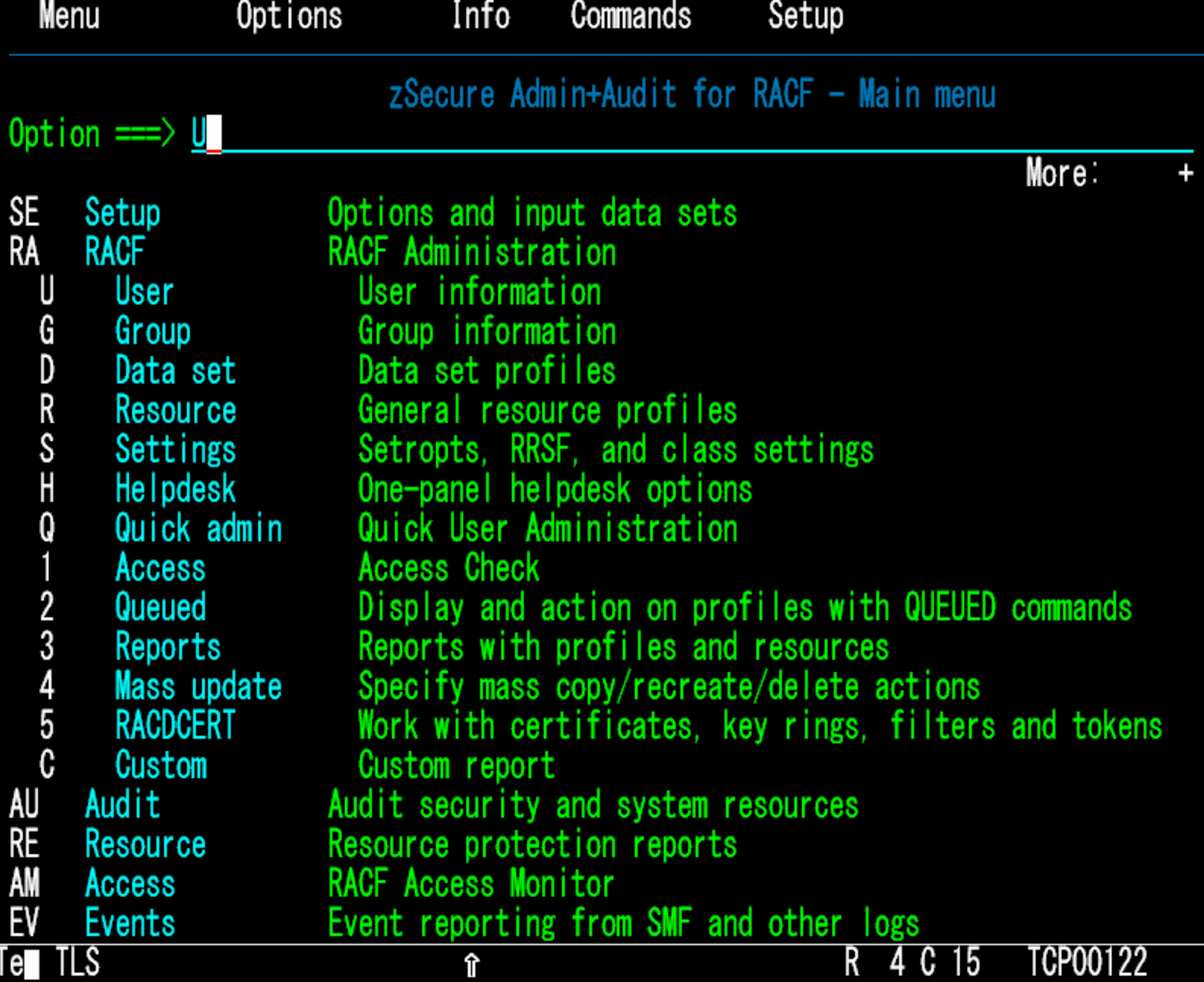Open the Commands action bar menu
Image resolution: width=1204 pixels, height=982 pixels.
631,15
